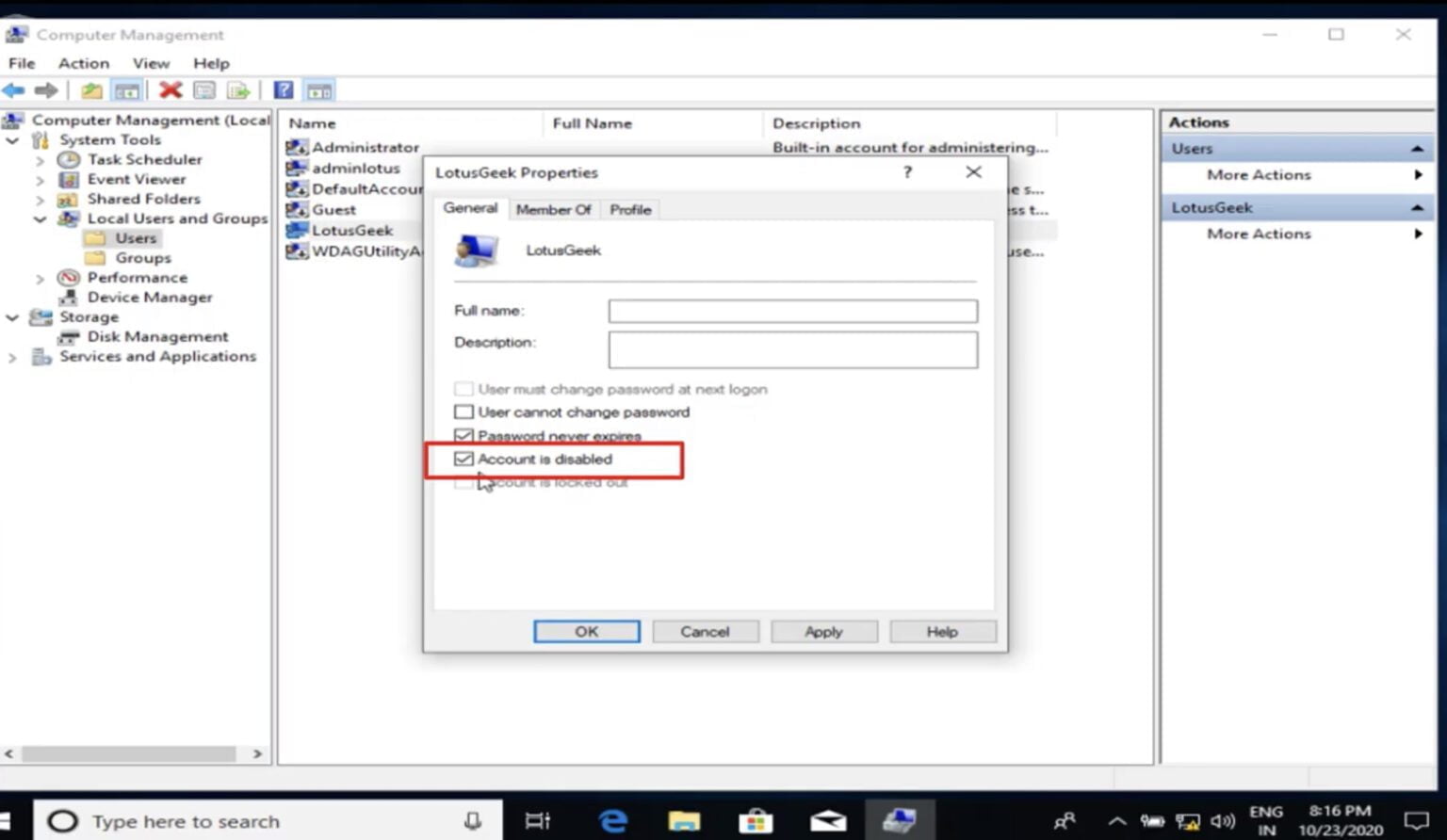Viewport: 1447px width, 840px height.
Task: Click the Show/Hide Console Tree icon
Action: click(126, 89)
